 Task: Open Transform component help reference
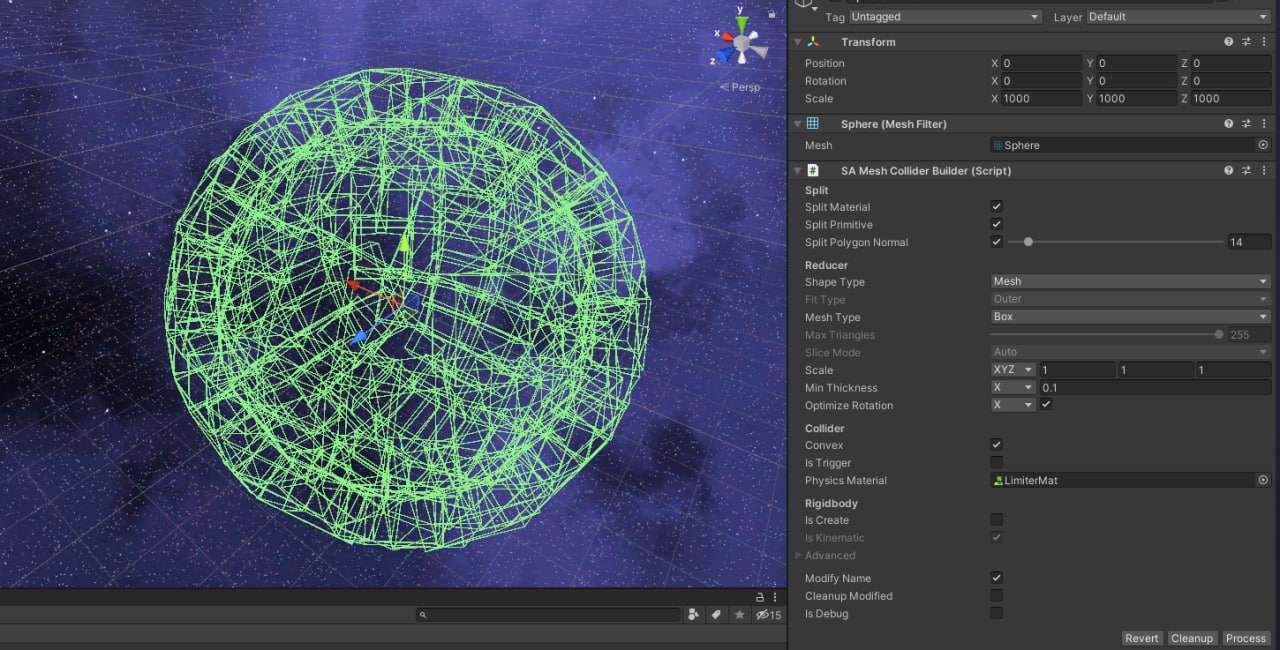1229,42
